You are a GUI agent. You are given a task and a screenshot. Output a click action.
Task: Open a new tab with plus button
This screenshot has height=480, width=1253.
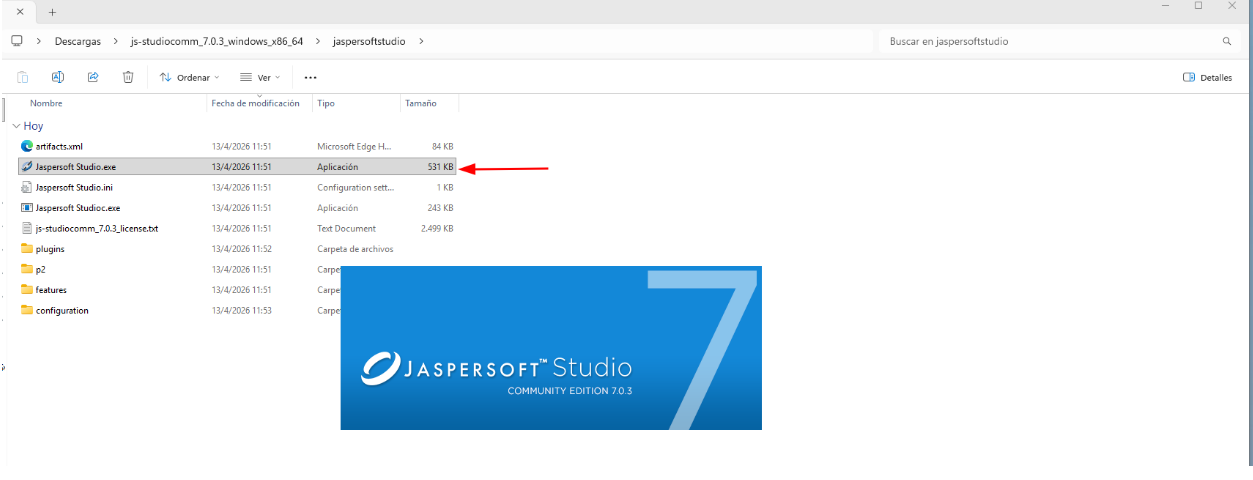click(52, 12)
